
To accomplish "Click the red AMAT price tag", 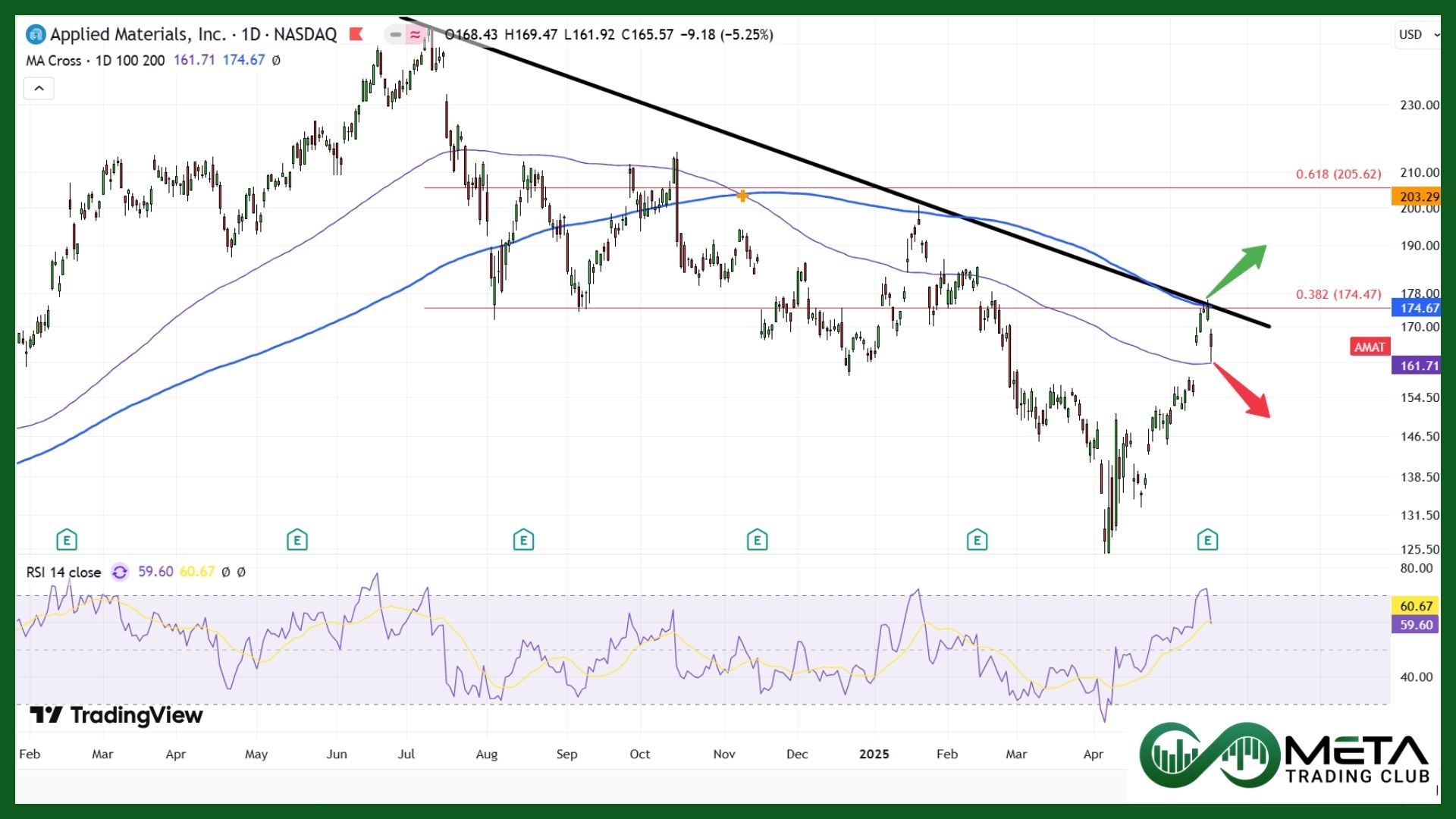I will [x=1370, y=347].
